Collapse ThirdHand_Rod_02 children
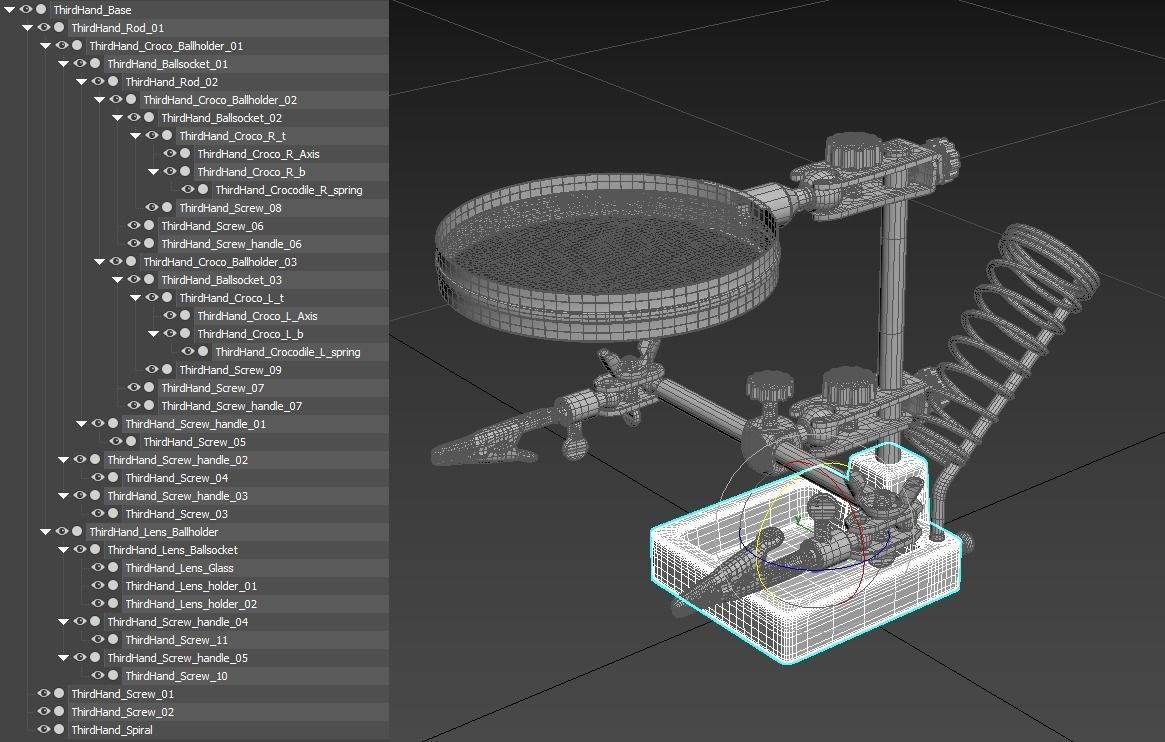Viewport: 1165px width, 742px height. tap(82, 82)
